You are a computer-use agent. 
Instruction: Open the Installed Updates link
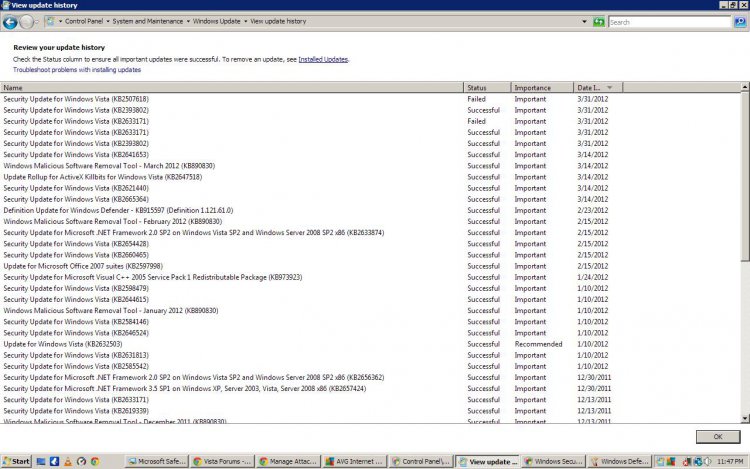[323, 59]
